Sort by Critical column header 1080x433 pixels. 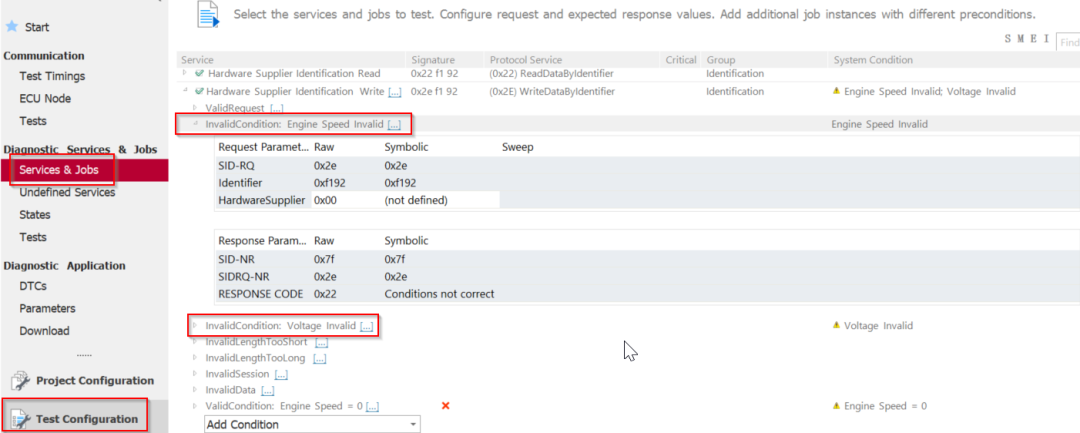[x=681, y=60]
